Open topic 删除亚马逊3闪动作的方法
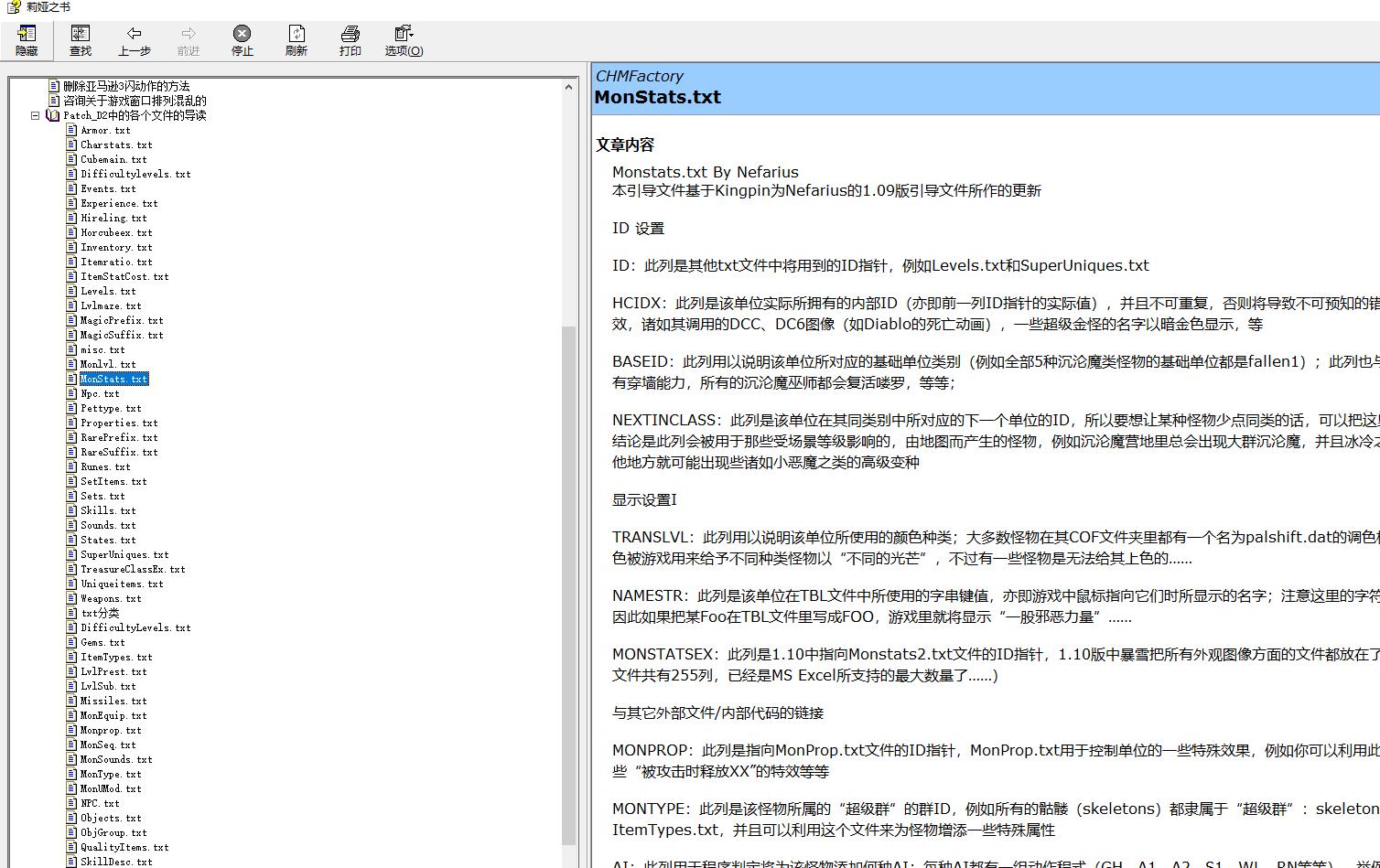Viewport: 1380px width, 868px height. pos(126,86)
